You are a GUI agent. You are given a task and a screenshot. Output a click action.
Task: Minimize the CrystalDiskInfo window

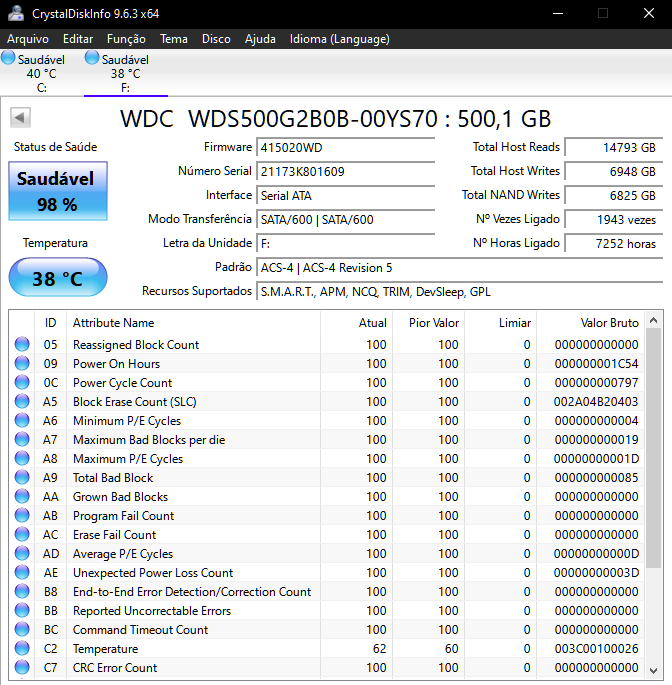[x=558, y=14]
